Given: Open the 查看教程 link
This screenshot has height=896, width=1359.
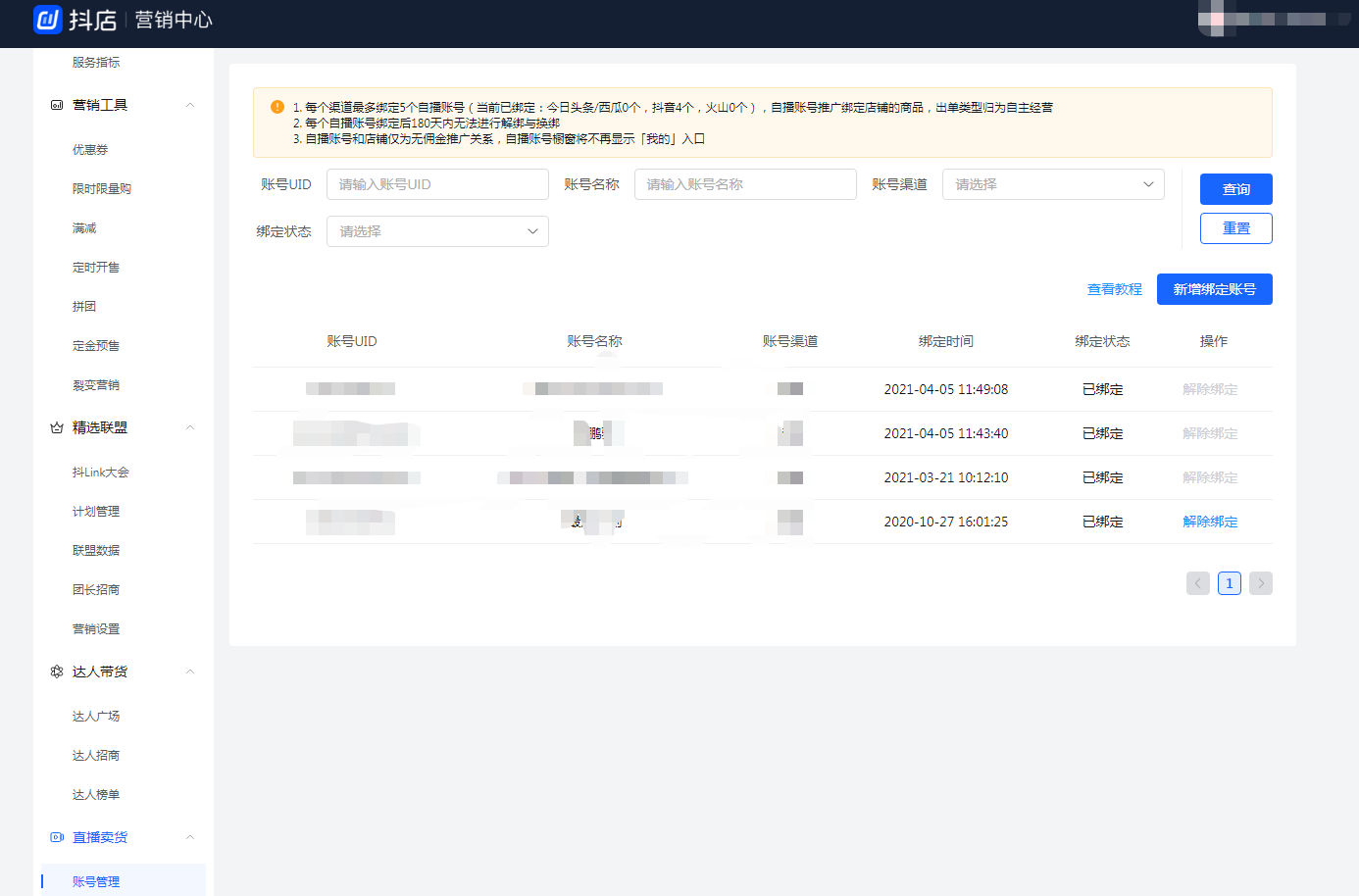Looking at the screenshot, I should 1115,289.
